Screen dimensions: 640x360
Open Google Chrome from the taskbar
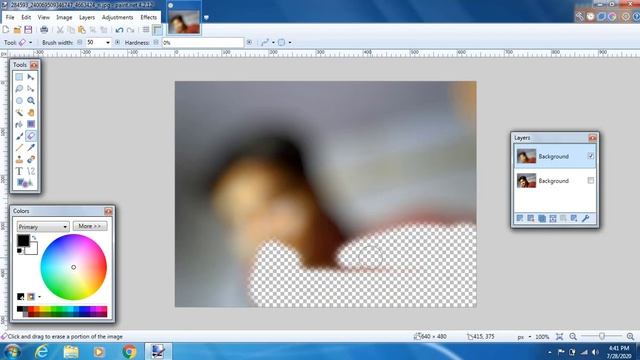point(129,351)
